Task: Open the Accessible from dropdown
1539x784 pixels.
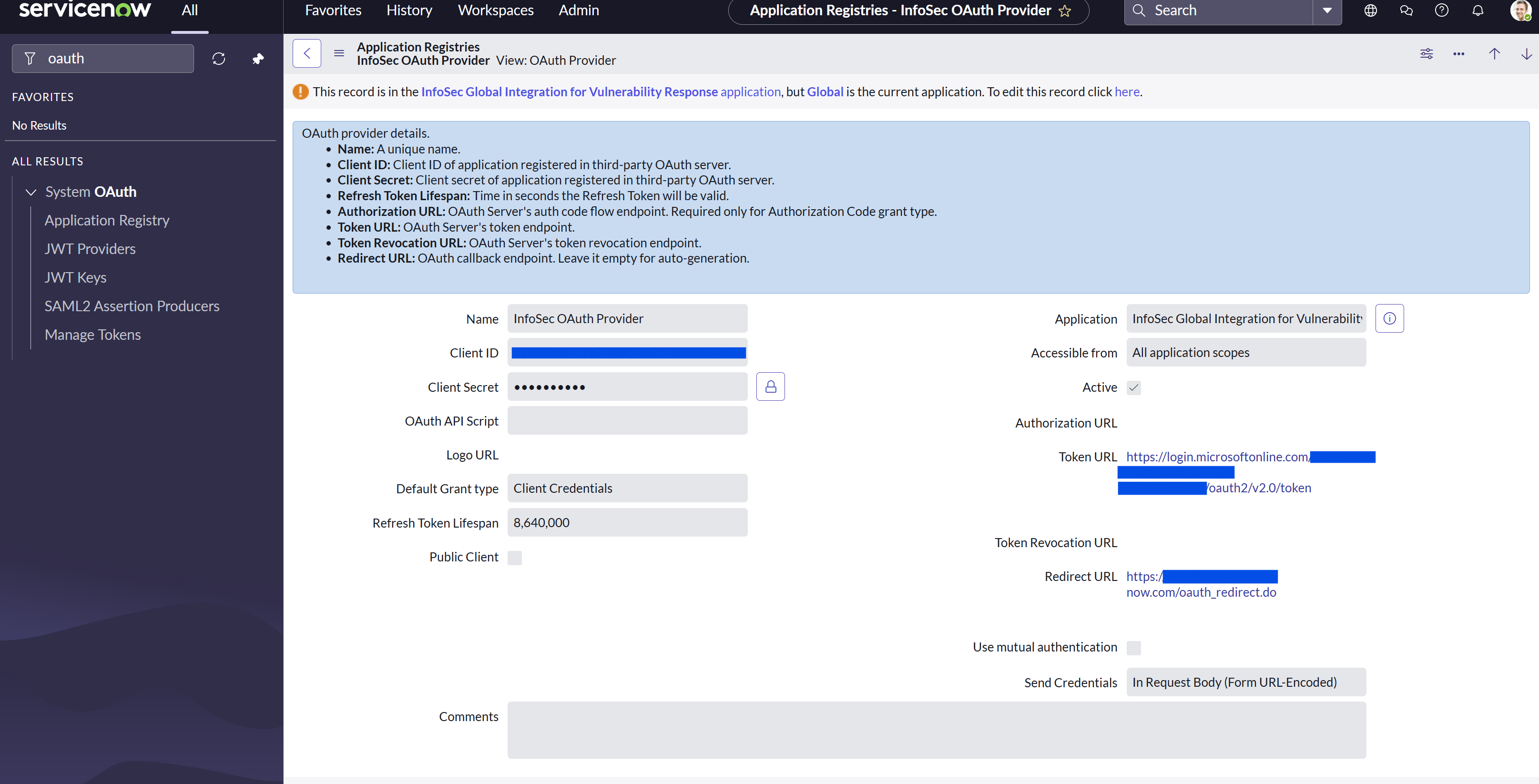Action: (x=1246, y=353)
